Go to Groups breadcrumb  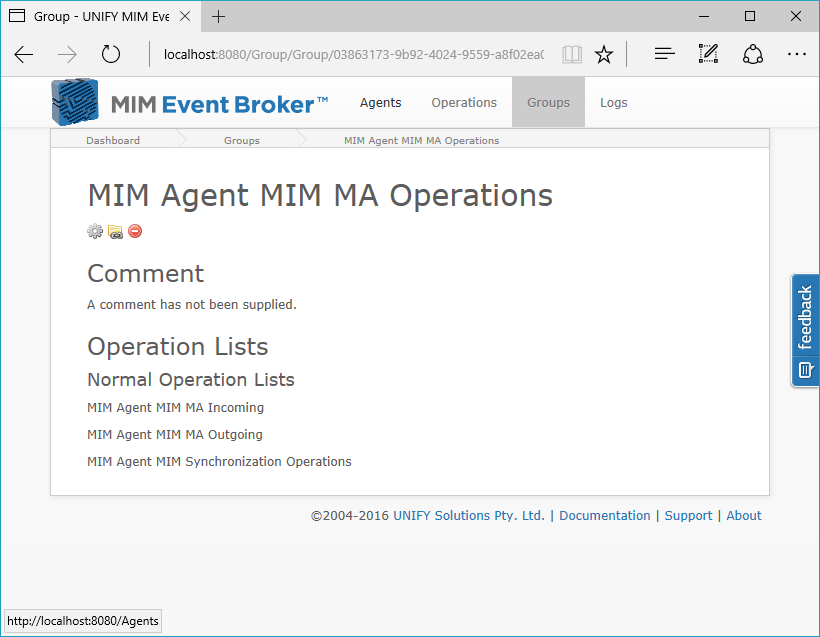242,141
